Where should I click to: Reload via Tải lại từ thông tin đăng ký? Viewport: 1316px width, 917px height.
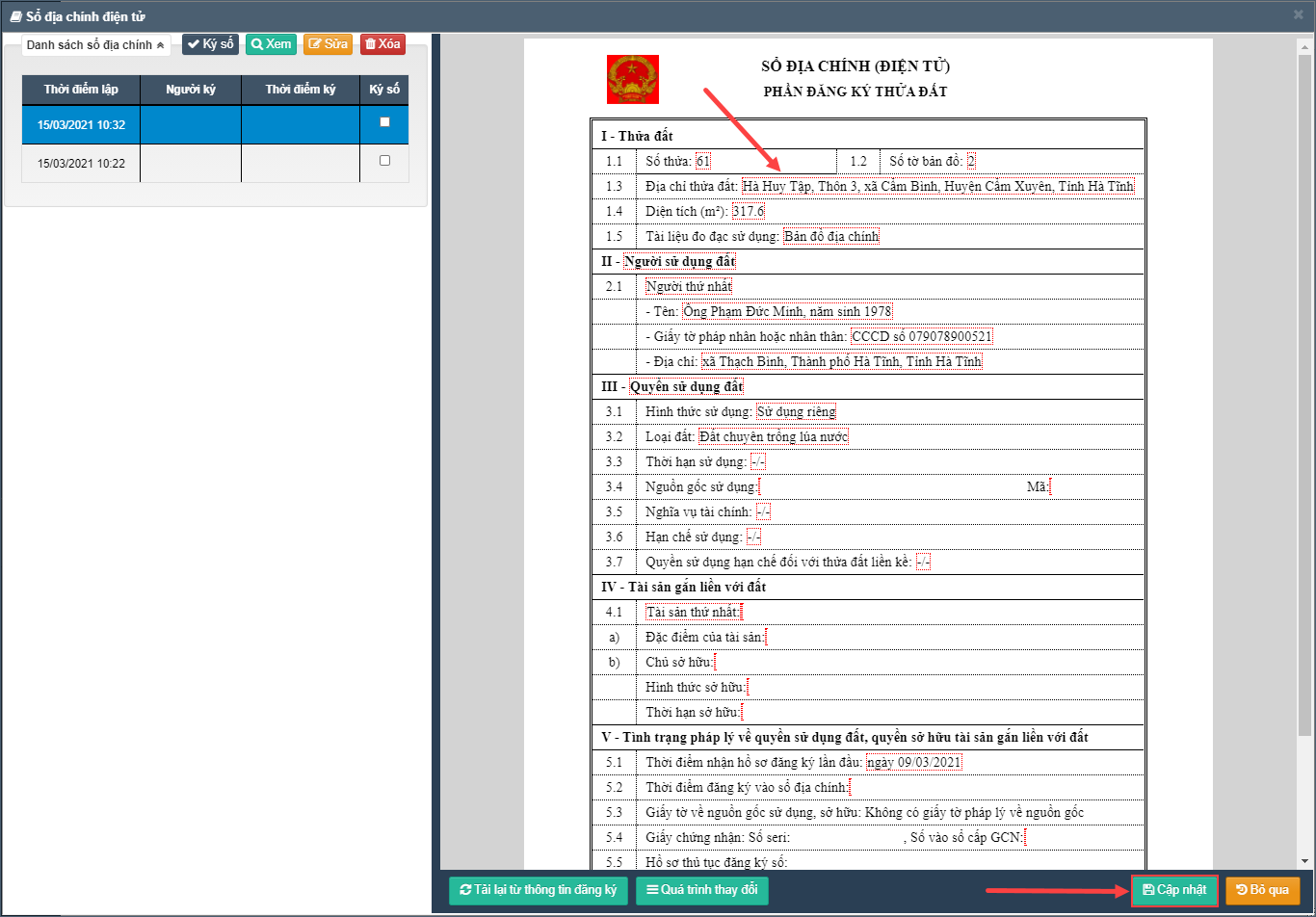tap(539, 890)
